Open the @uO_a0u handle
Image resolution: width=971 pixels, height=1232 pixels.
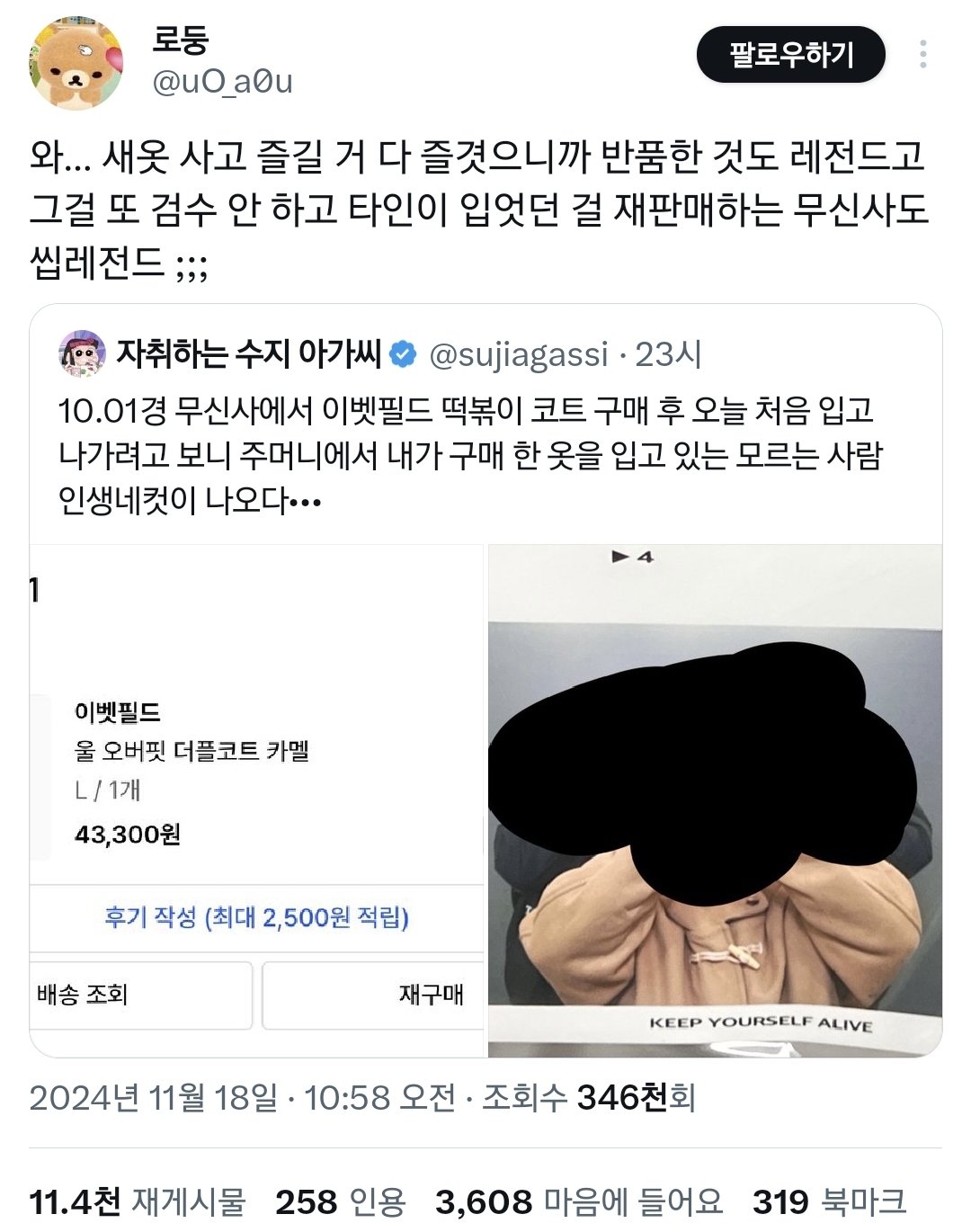[x=223, y=81]
